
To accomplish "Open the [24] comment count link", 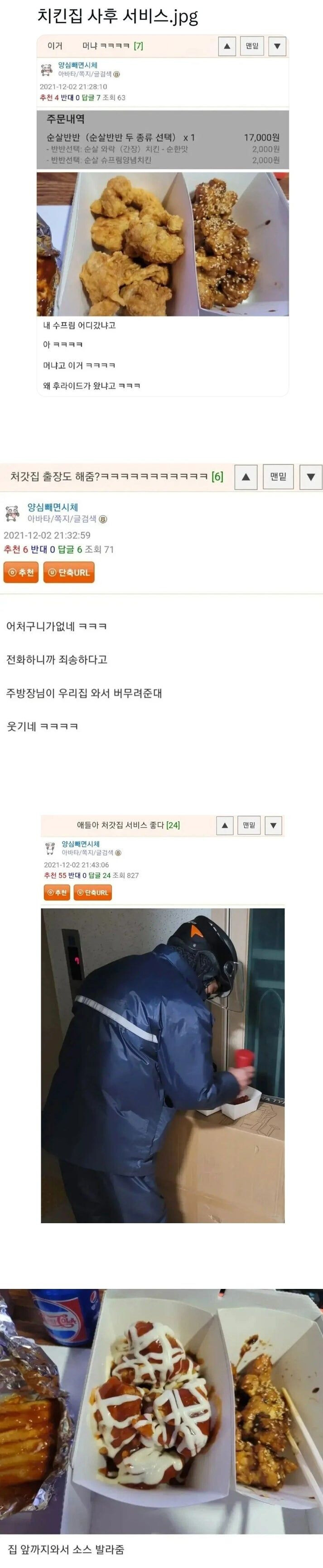I will (x=173, y=825).
